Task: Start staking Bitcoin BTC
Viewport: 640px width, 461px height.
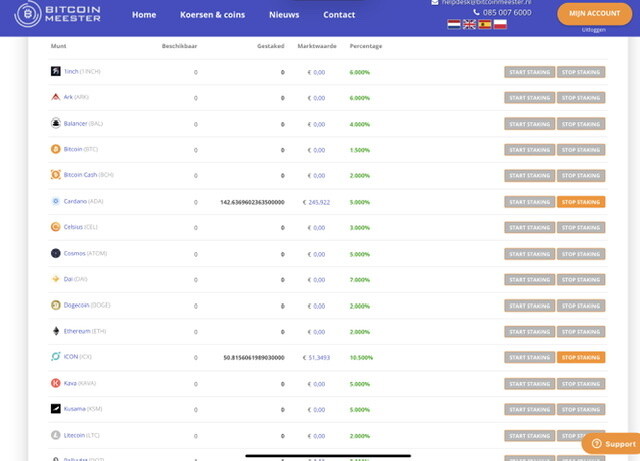Action: click(529, 150)
